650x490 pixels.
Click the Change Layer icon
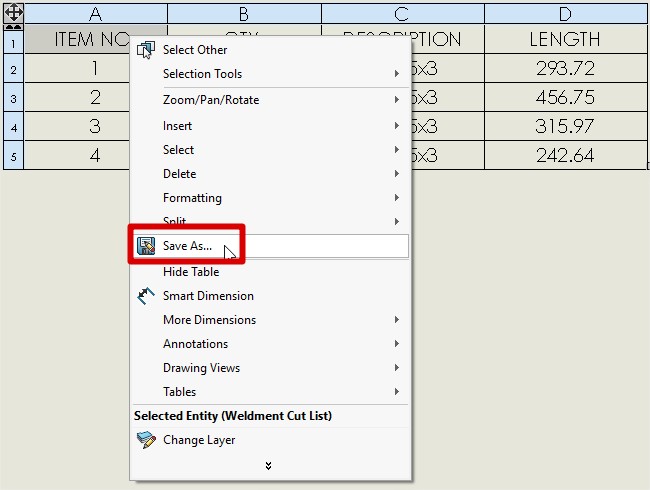tap(146, 440)
